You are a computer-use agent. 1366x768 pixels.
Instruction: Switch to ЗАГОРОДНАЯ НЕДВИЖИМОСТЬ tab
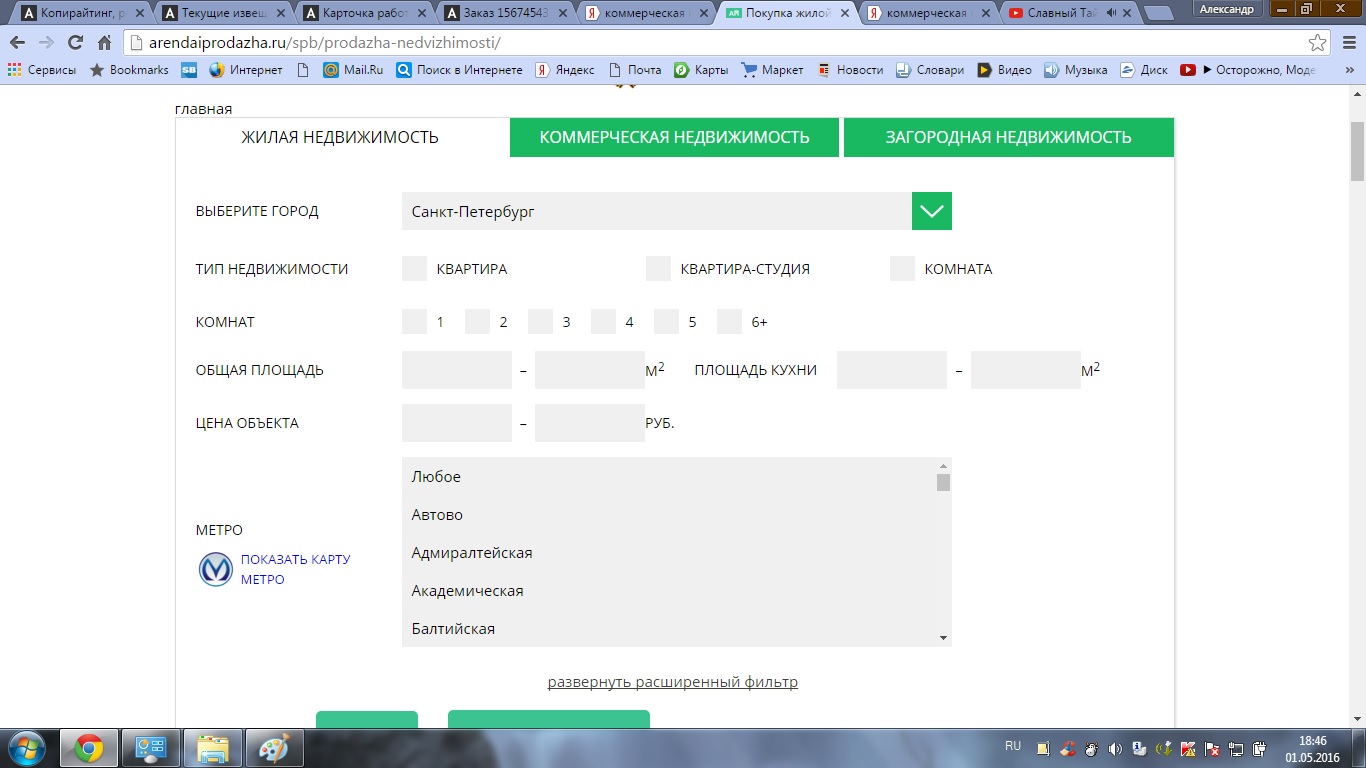tap(1009, 137)
